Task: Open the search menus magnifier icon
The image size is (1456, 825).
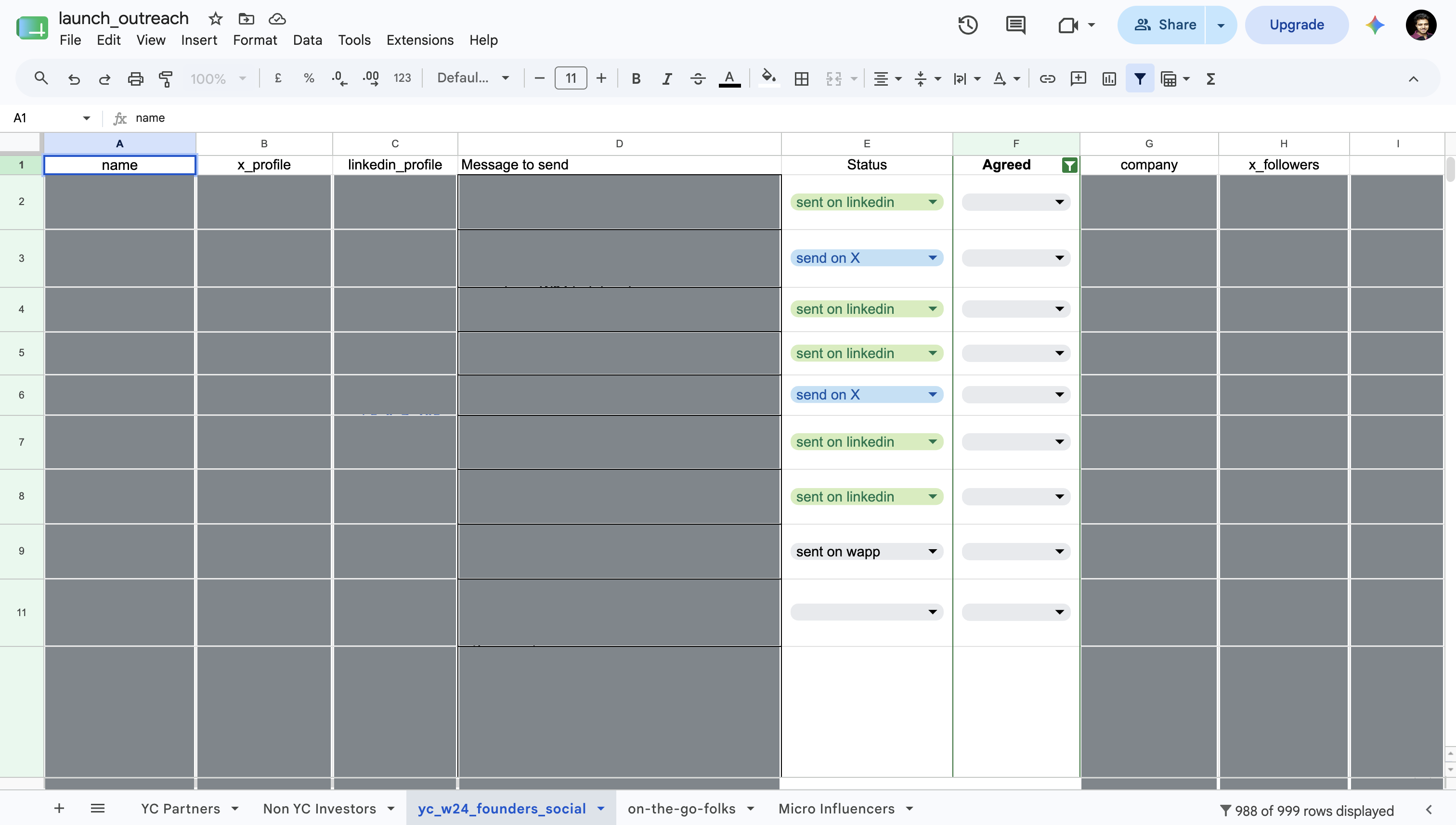Action: click(x=41, y=78)
